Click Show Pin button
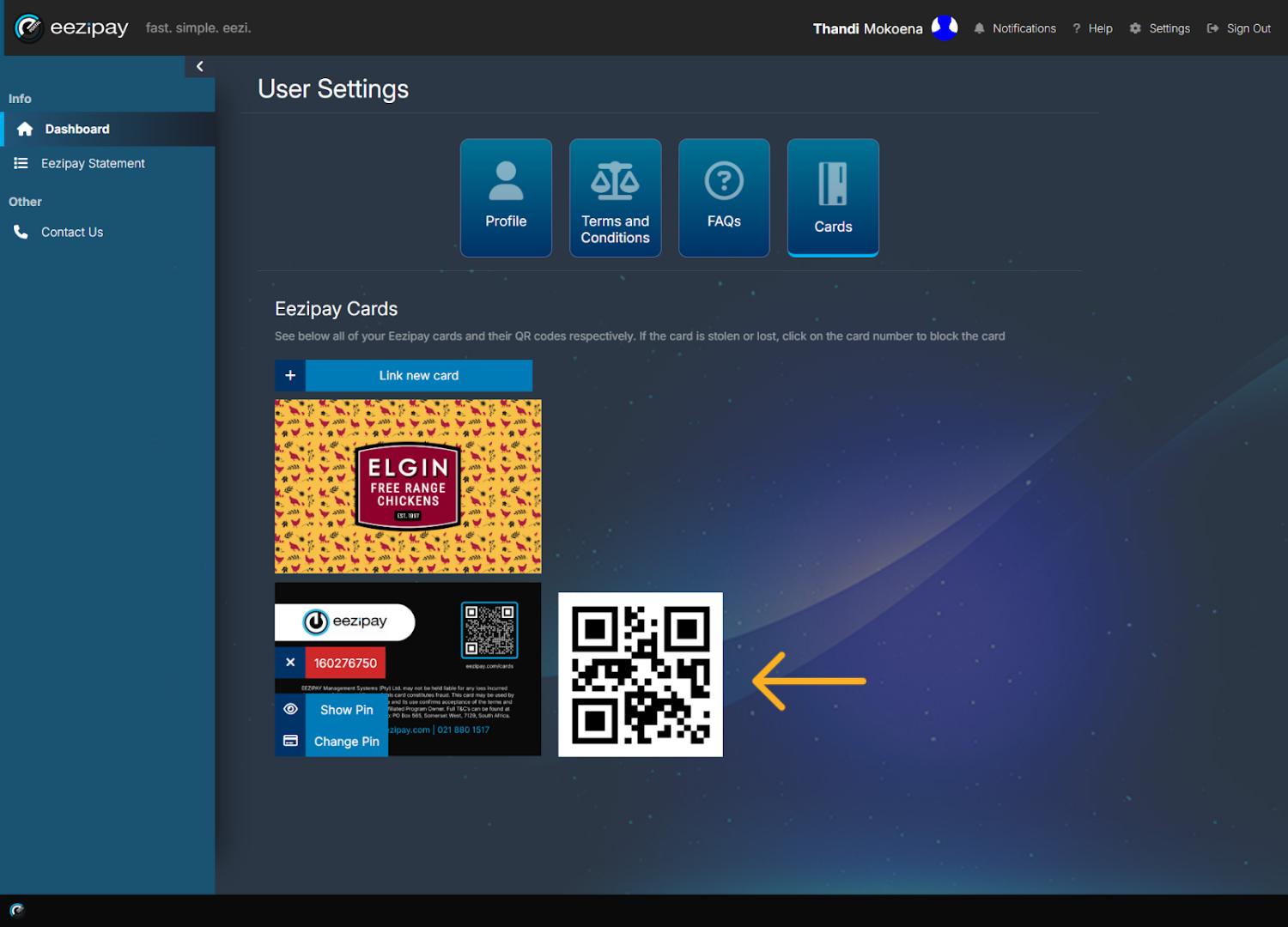1288x927 pixels. click(347, 710)
